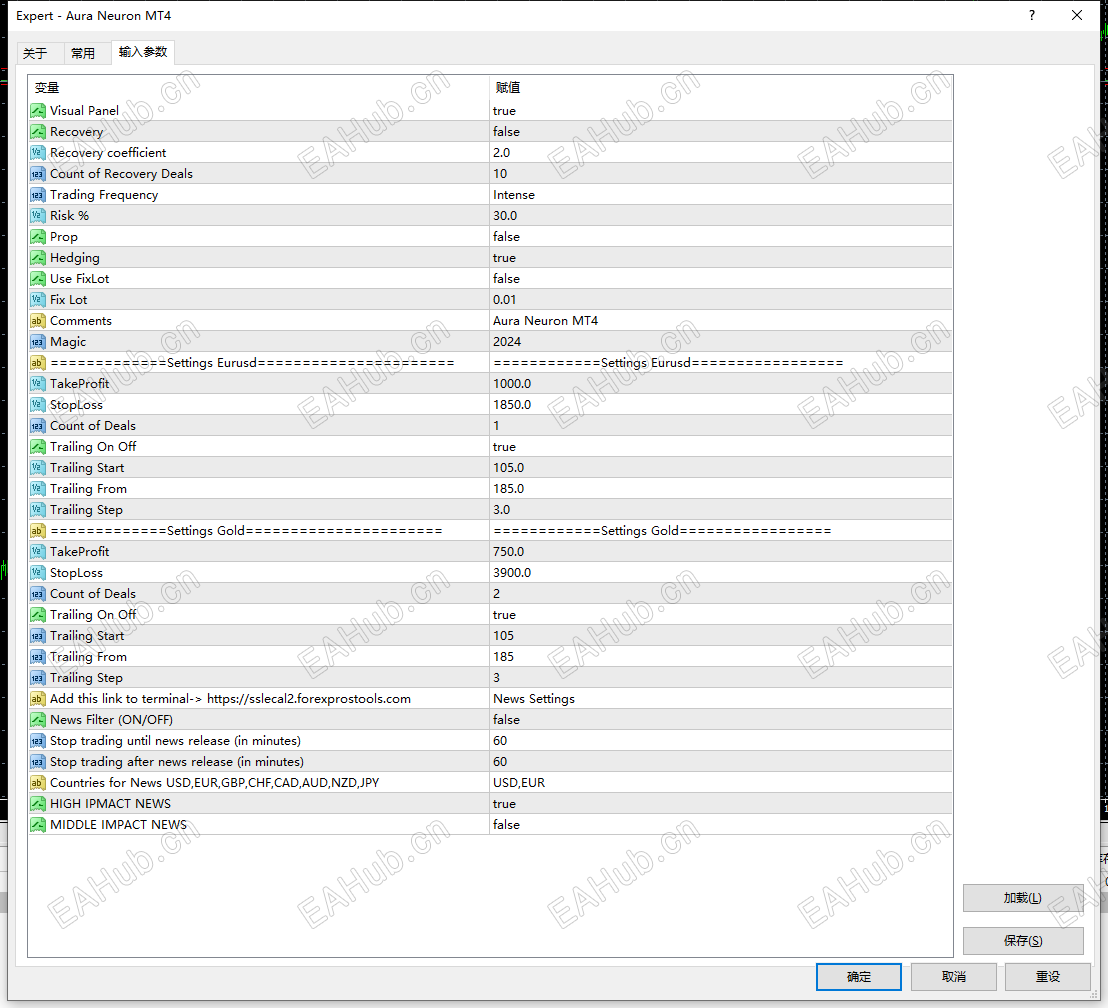The width and height of the screenshot is (1108, 1008).
Task: Toggle the Visual Panel value true
Action: (721, 111)
